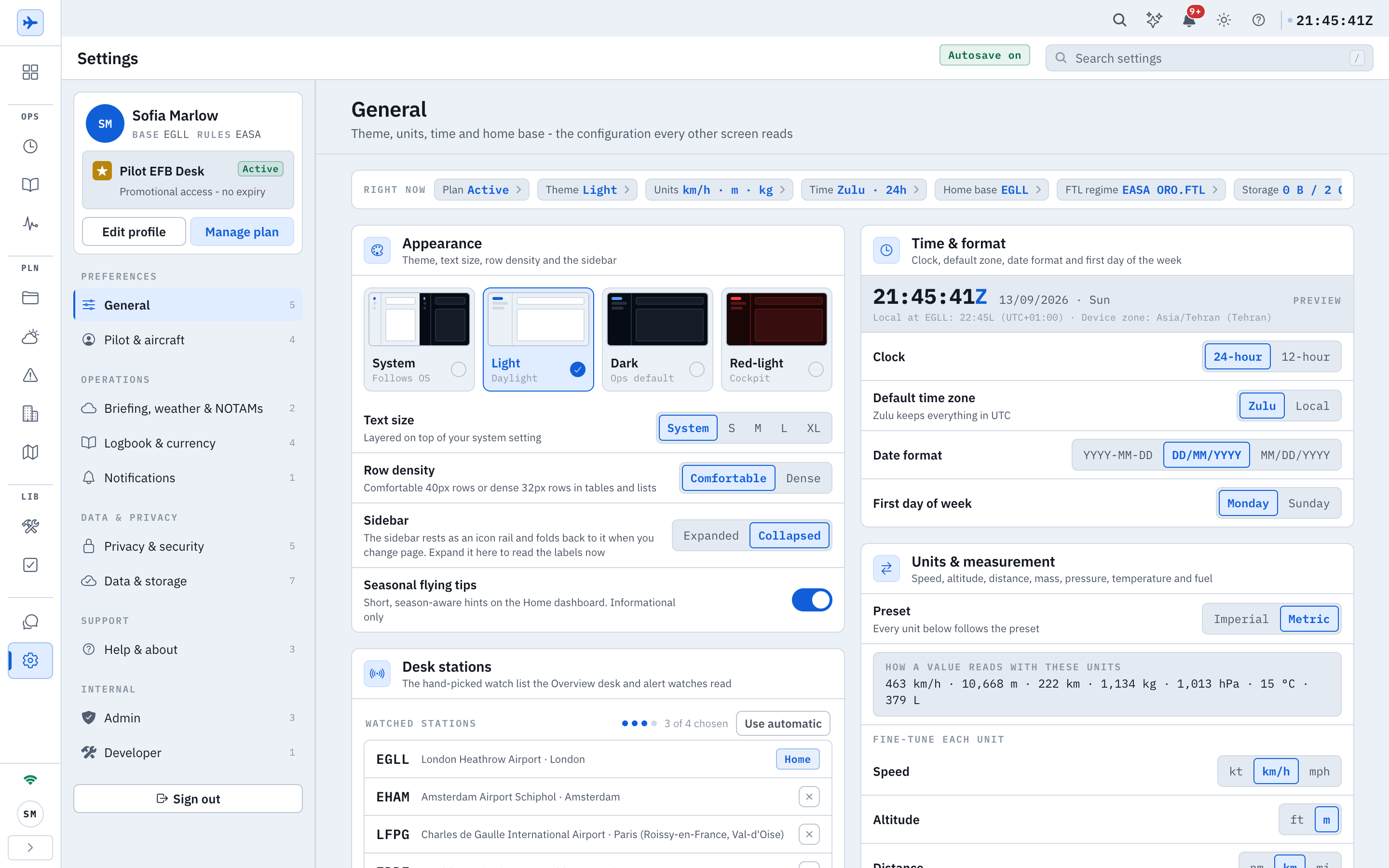
Task: Open the warning triangle icon in rail
Action: [30, 375]
